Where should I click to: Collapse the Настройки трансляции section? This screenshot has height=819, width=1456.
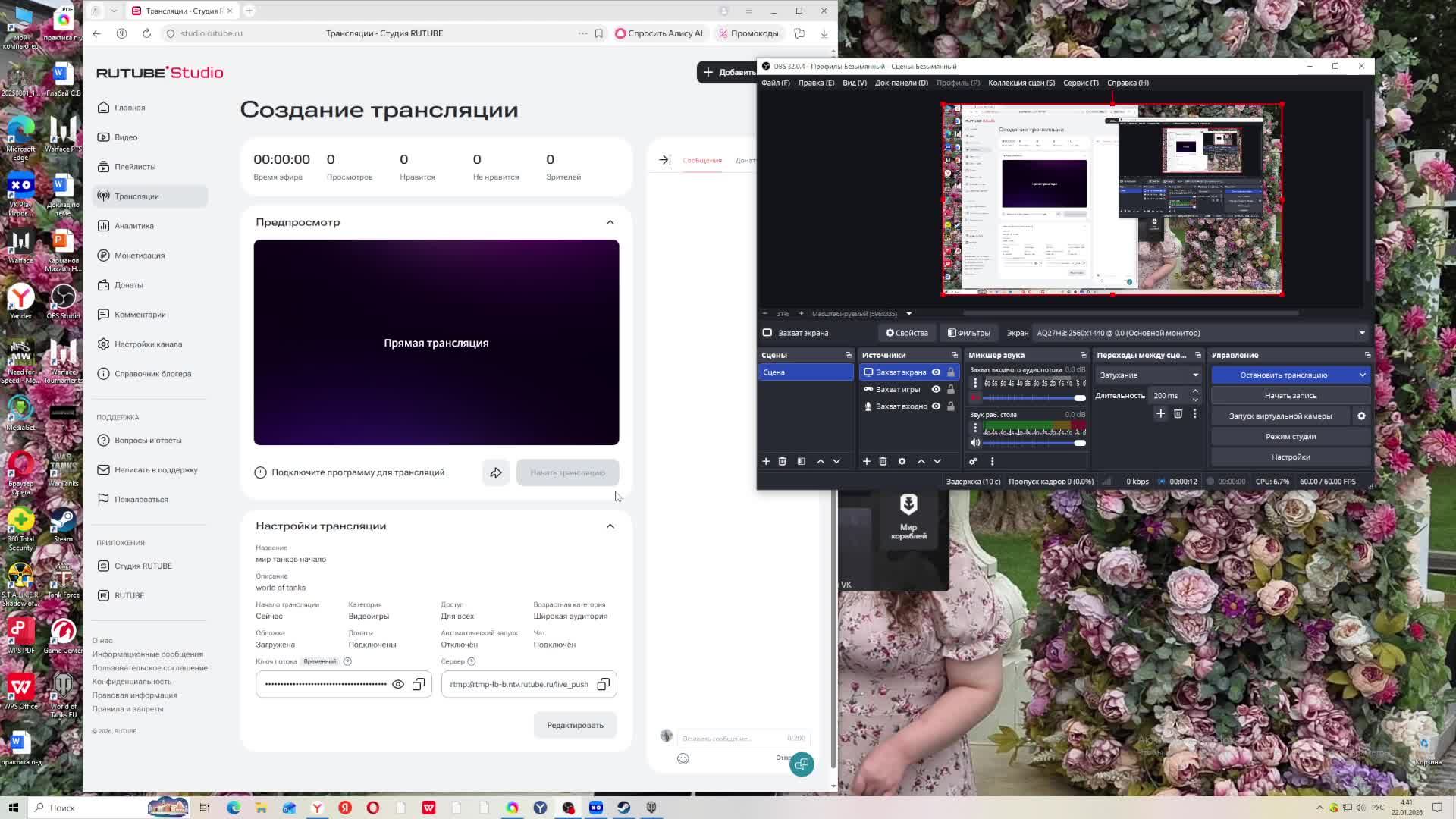pyautogui.click(x=610, y=526)
